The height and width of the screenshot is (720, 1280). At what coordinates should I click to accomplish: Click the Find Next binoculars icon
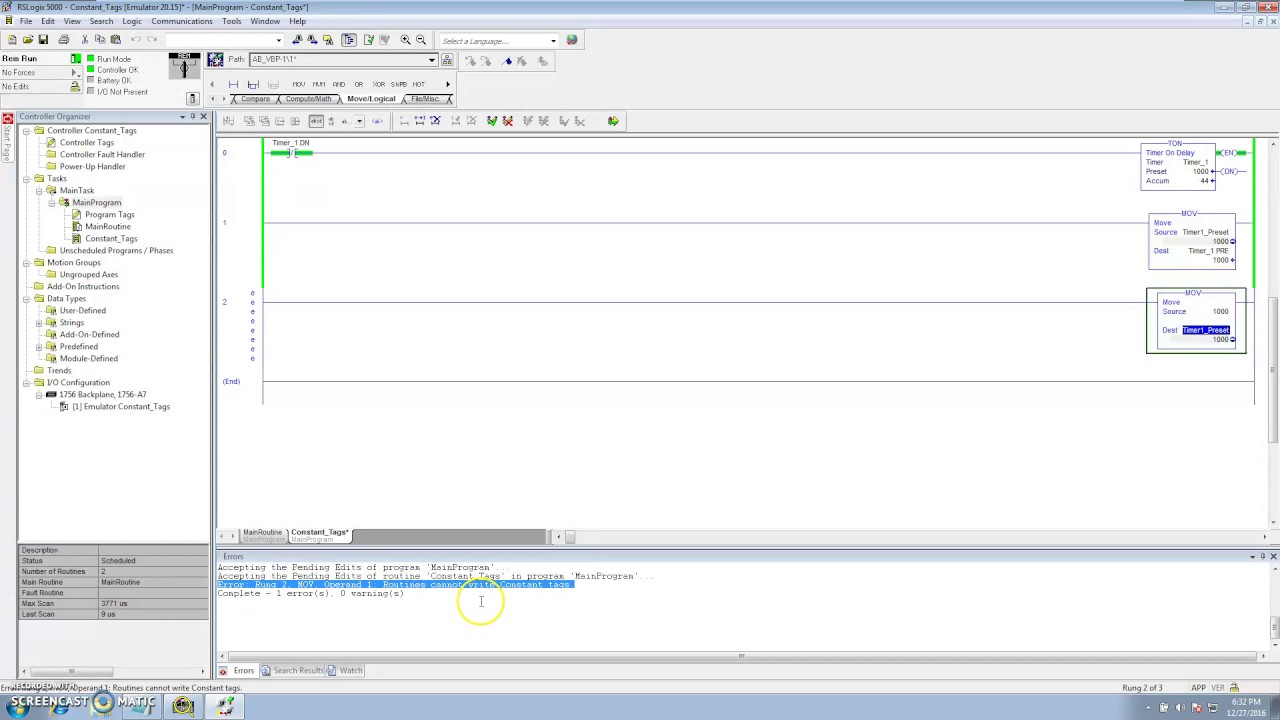313,40
